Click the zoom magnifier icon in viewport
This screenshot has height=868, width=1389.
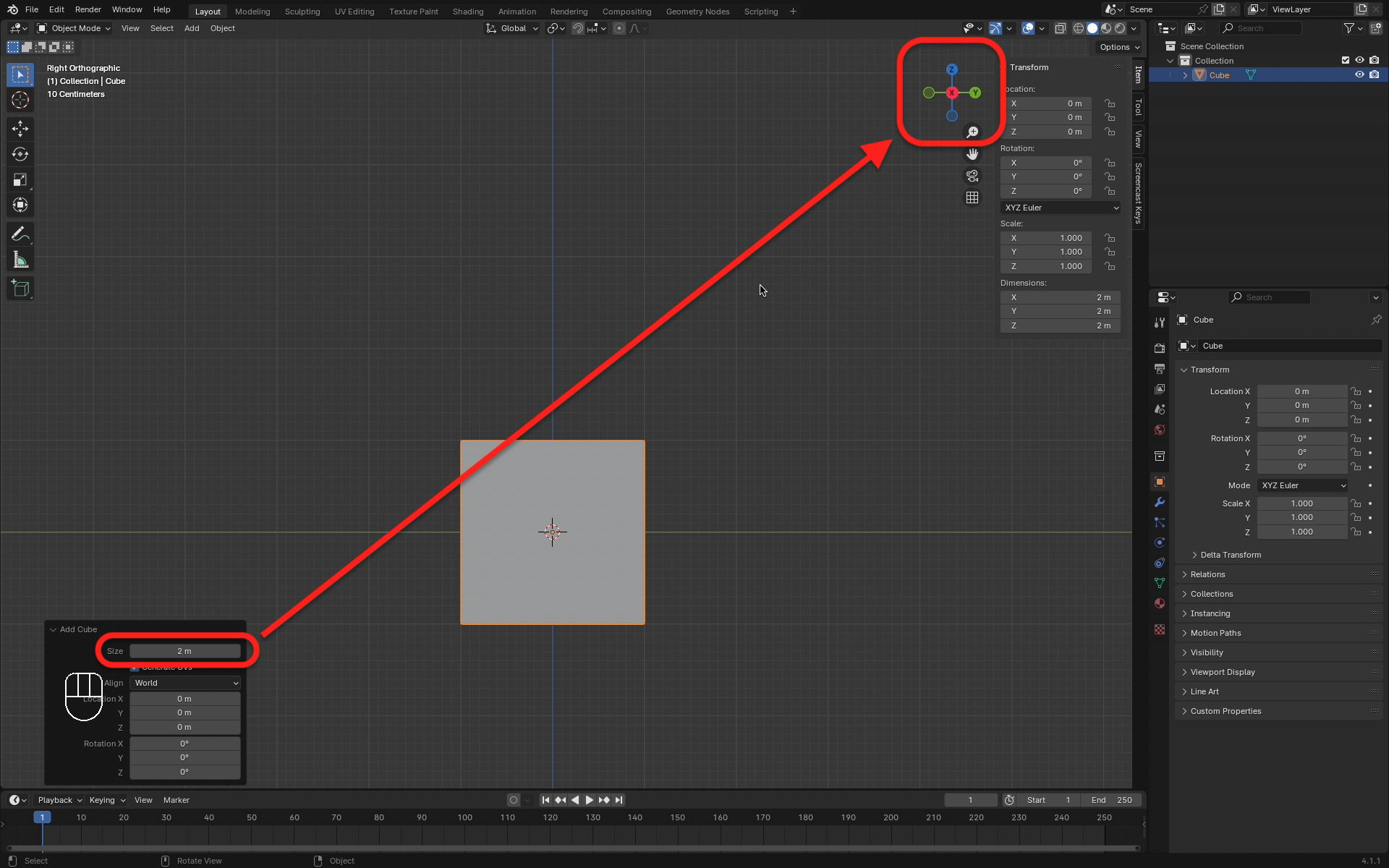(972, 132)
